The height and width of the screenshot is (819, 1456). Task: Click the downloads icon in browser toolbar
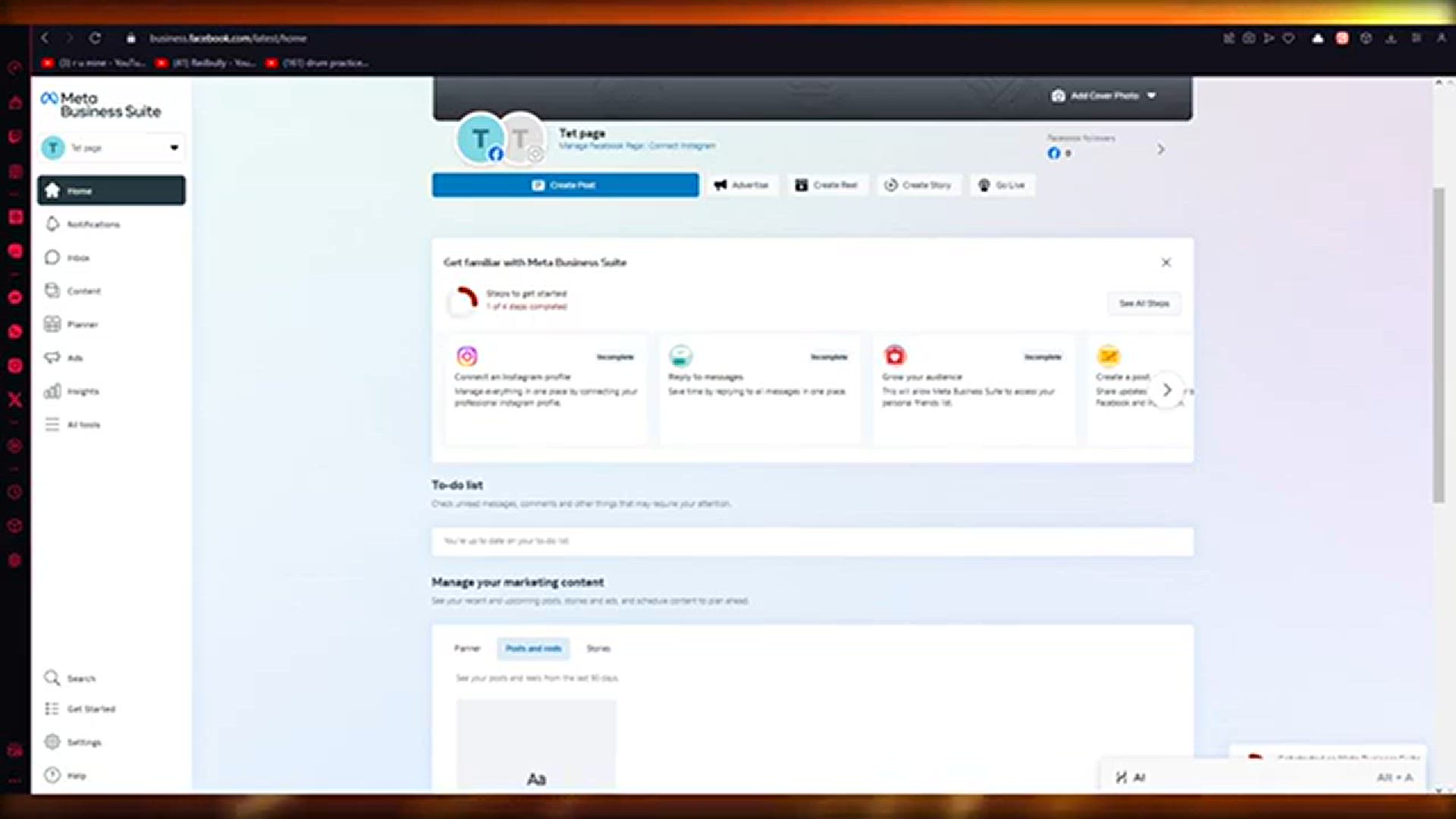(1391, 38)
